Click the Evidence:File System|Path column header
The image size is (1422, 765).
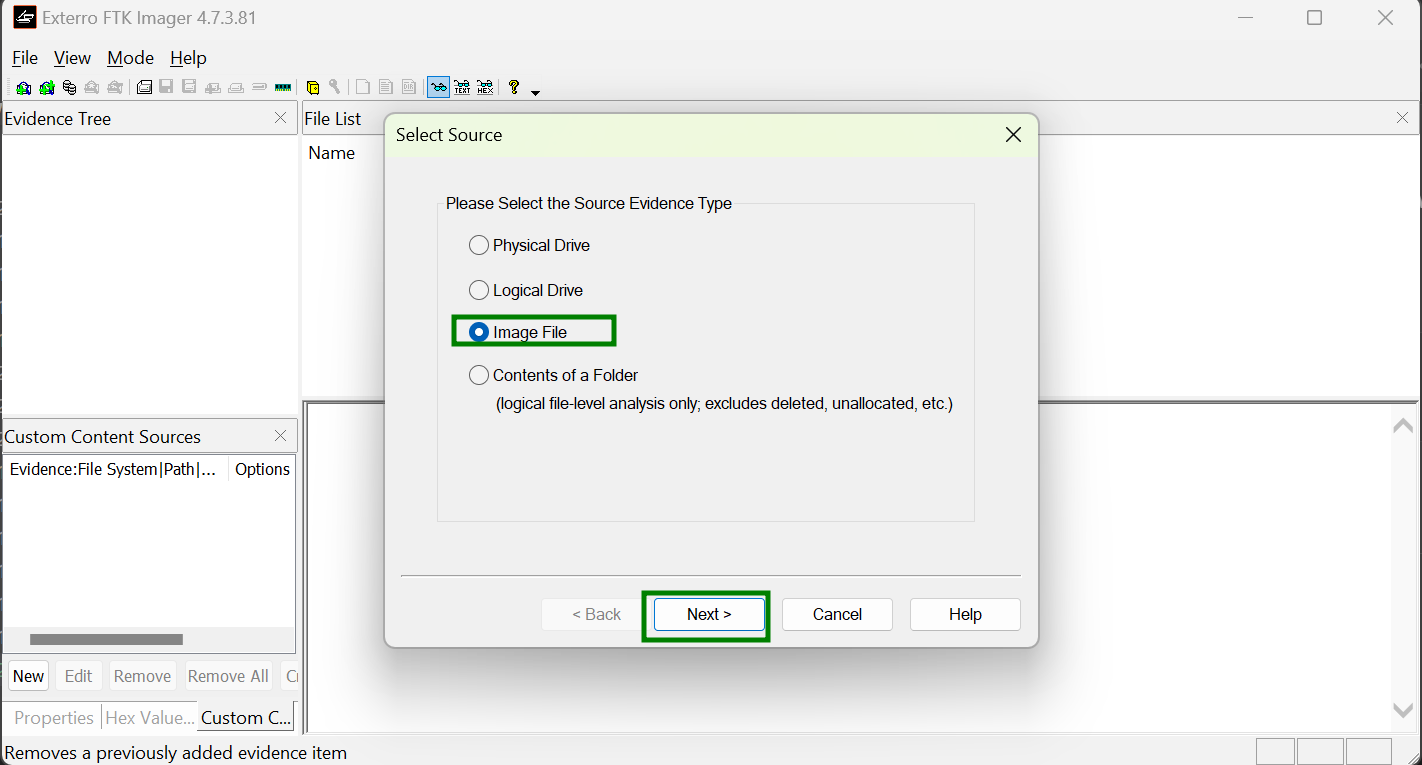point(114,469)
